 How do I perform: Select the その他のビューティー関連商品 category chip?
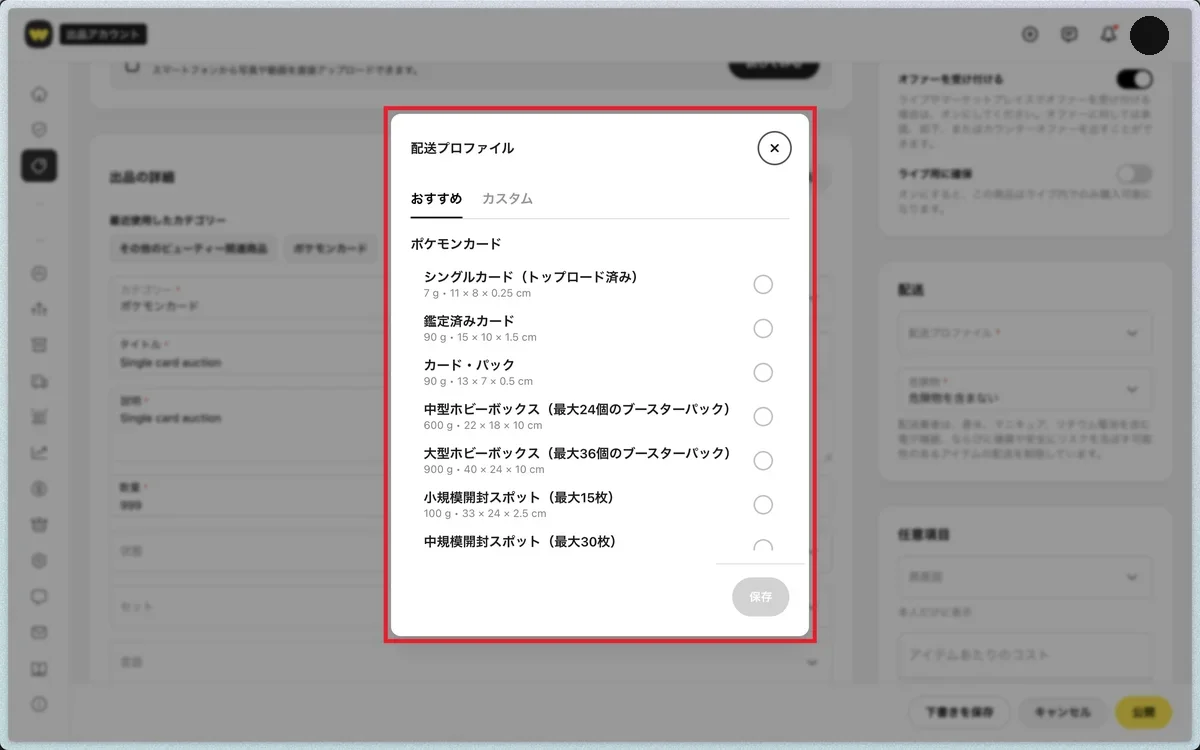coord(193,249)
